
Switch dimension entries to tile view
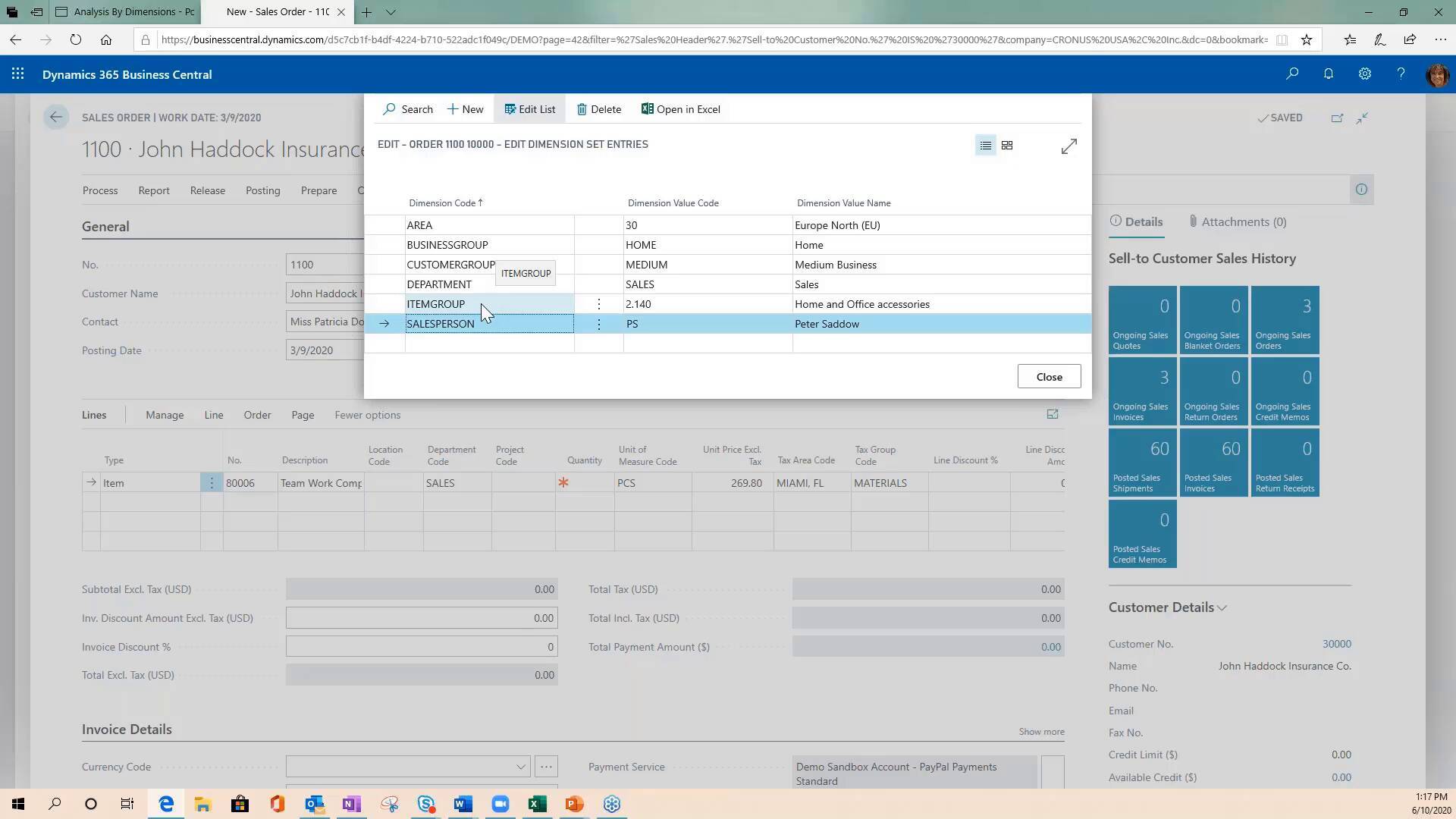point(1007,145)
